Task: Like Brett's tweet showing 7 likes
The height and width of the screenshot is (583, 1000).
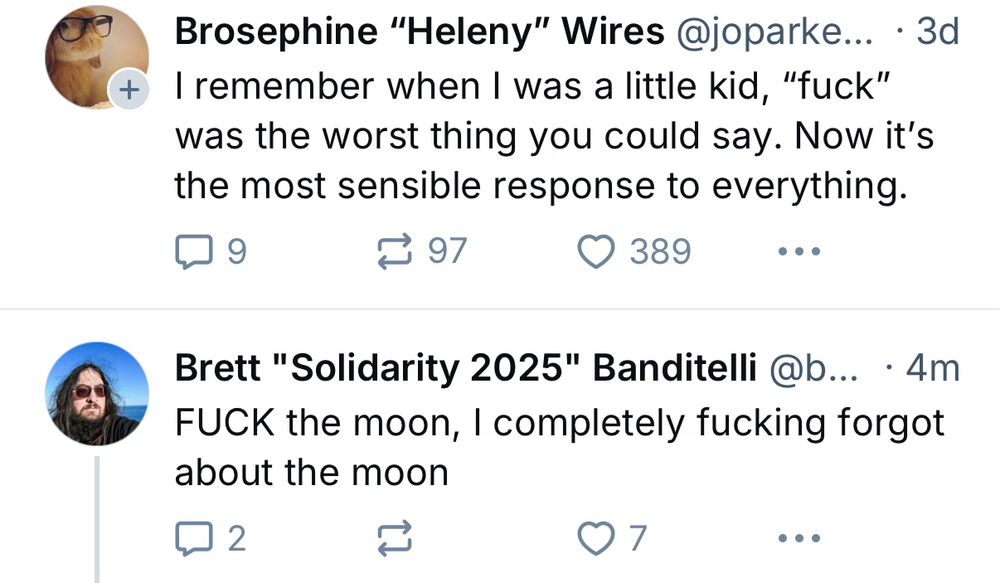Action: tap(597, 538)
